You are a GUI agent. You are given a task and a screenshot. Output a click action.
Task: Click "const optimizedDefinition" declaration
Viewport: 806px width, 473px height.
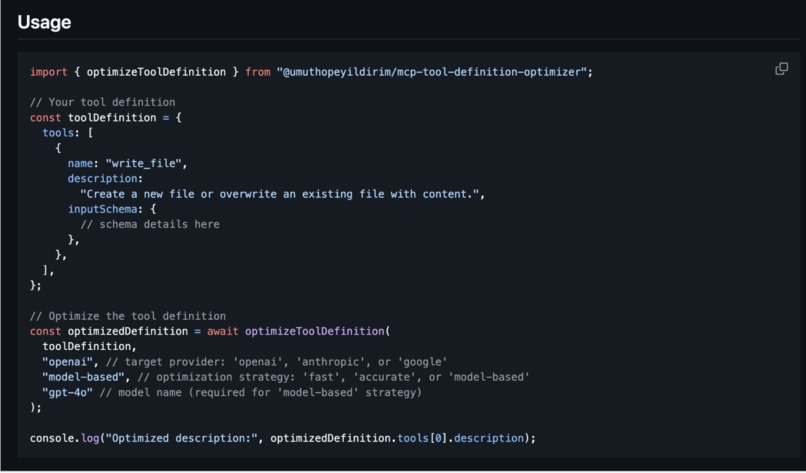pos(108,331)
